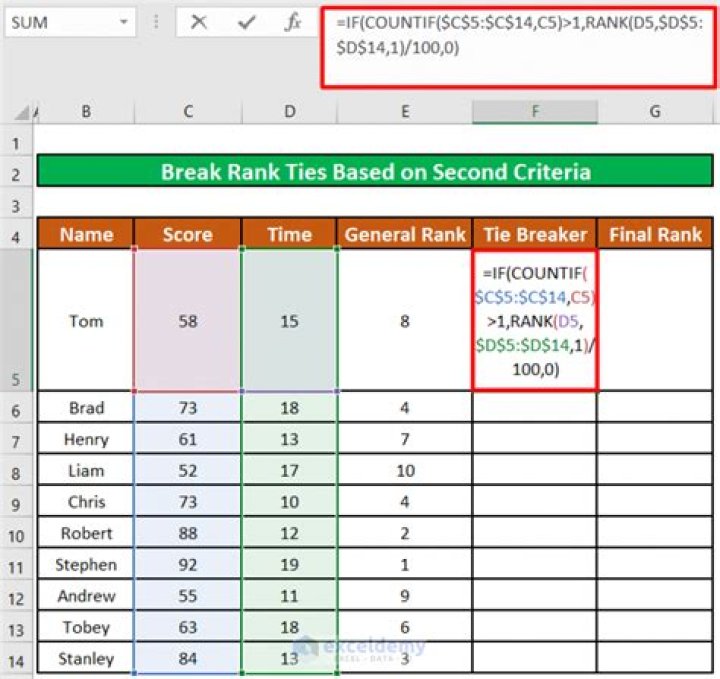Click Henry's score cell 61
720x679 pixels.
point(187,439)
